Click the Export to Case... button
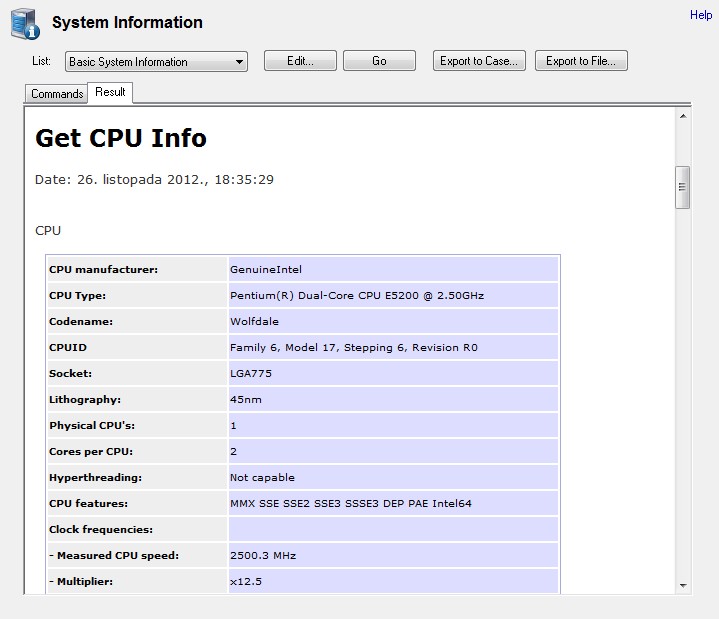The width and height of the screenshot is (719, 619). 479,61
